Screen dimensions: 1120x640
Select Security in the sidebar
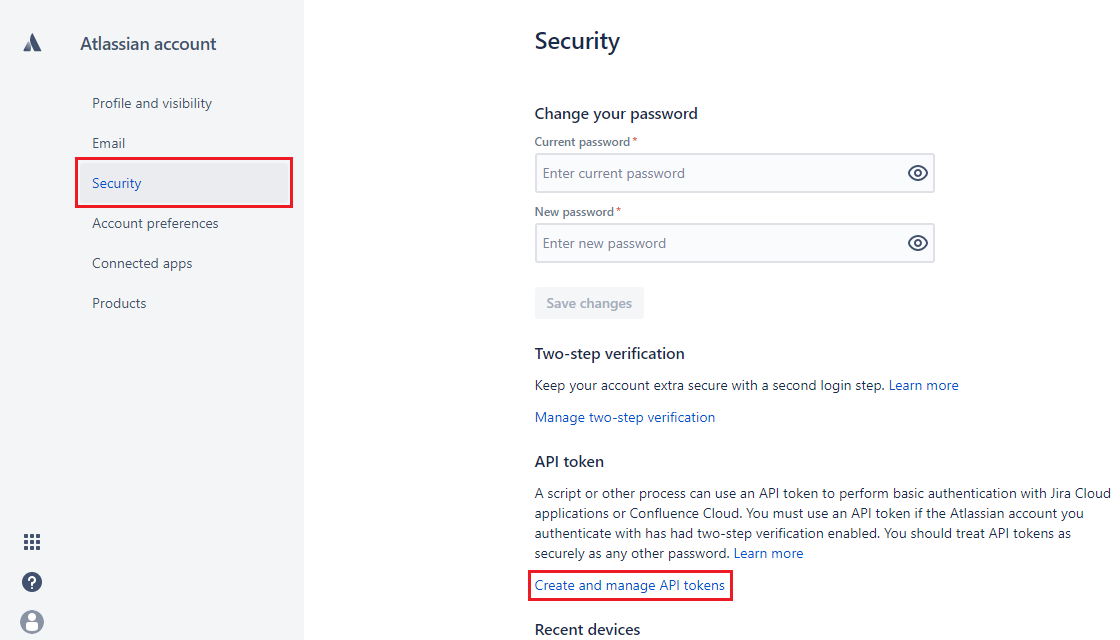(x=184, y=184)
